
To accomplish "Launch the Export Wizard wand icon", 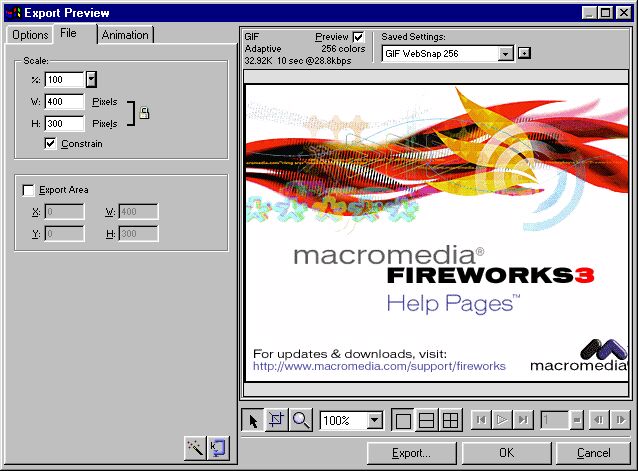I will (195, 448).
